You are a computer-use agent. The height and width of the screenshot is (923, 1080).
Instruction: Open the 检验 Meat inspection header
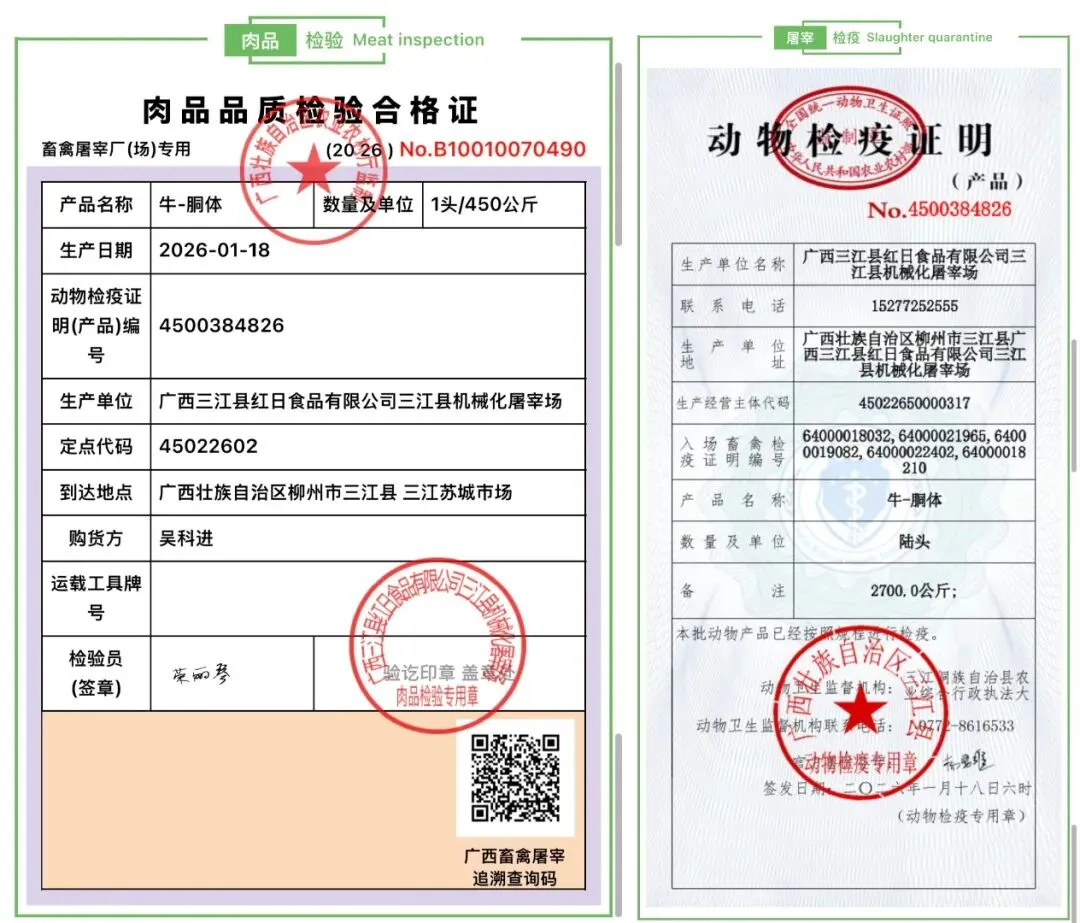395,40
